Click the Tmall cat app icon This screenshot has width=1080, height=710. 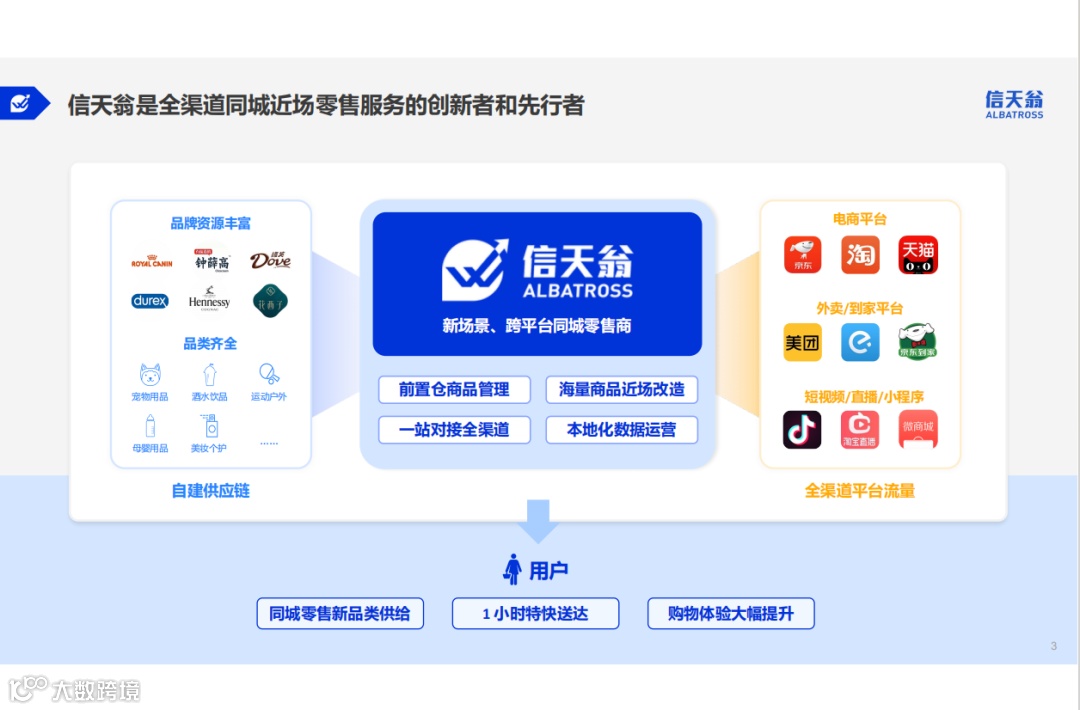[x=918, y=255]
